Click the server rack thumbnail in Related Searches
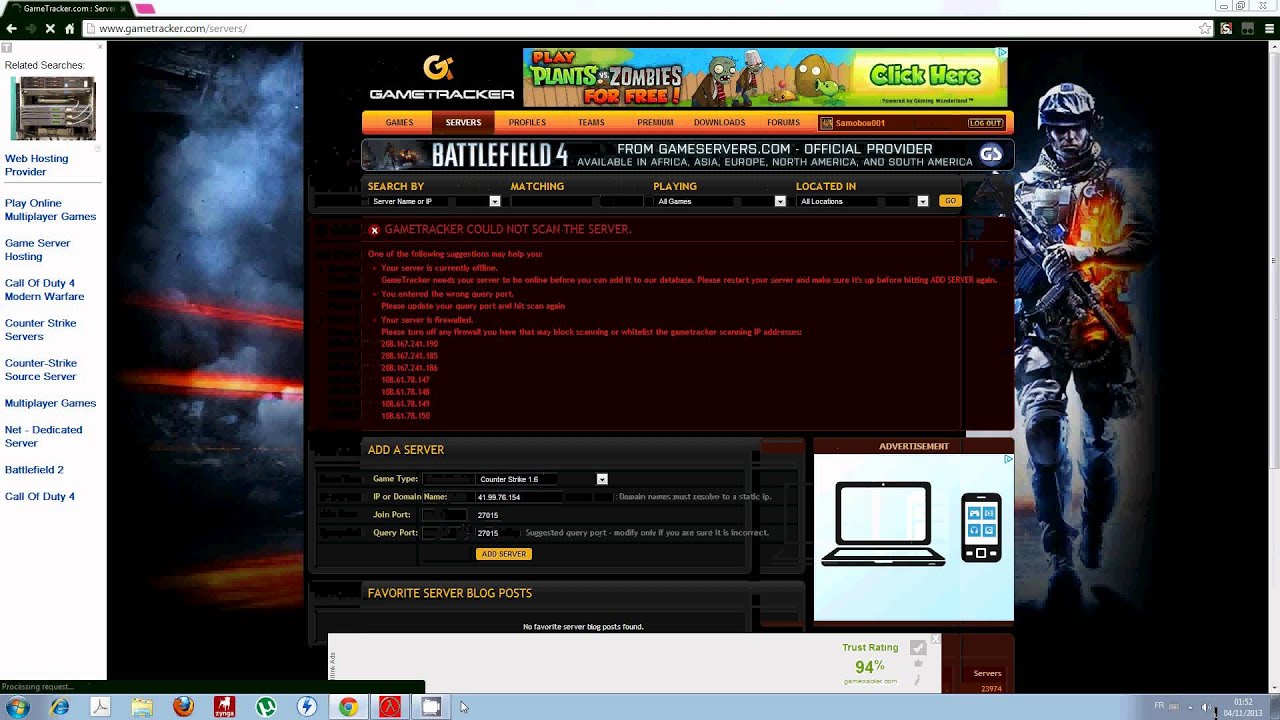The width and height of the screenshot is (1280, 720). [x=54, y=108]
